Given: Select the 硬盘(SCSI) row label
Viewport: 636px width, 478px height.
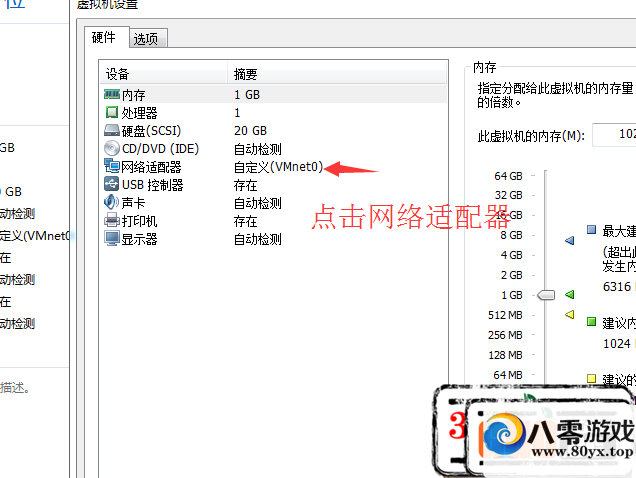Looking at the screenshot, I should (151, 131).
